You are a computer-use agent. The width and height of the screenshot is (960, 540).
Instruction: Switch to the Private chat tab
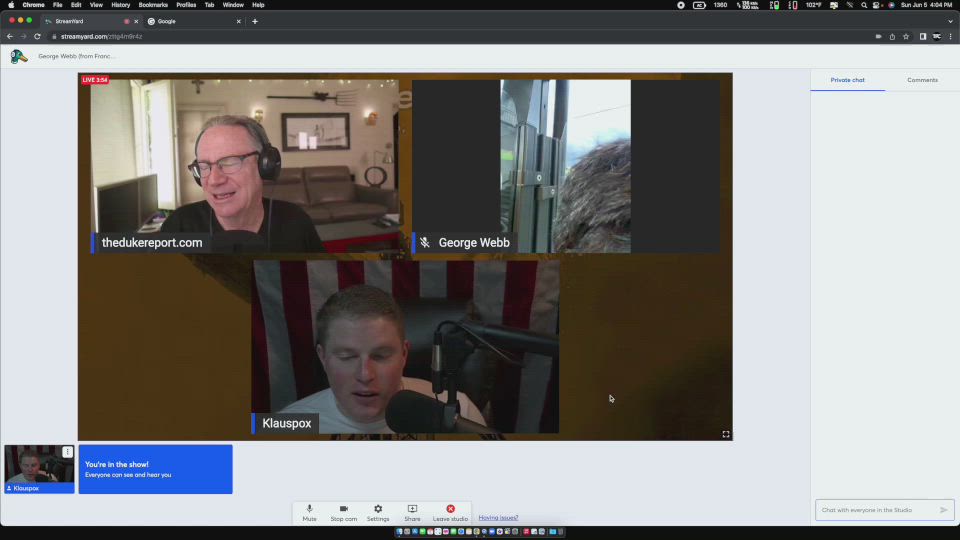coord(847,80)
